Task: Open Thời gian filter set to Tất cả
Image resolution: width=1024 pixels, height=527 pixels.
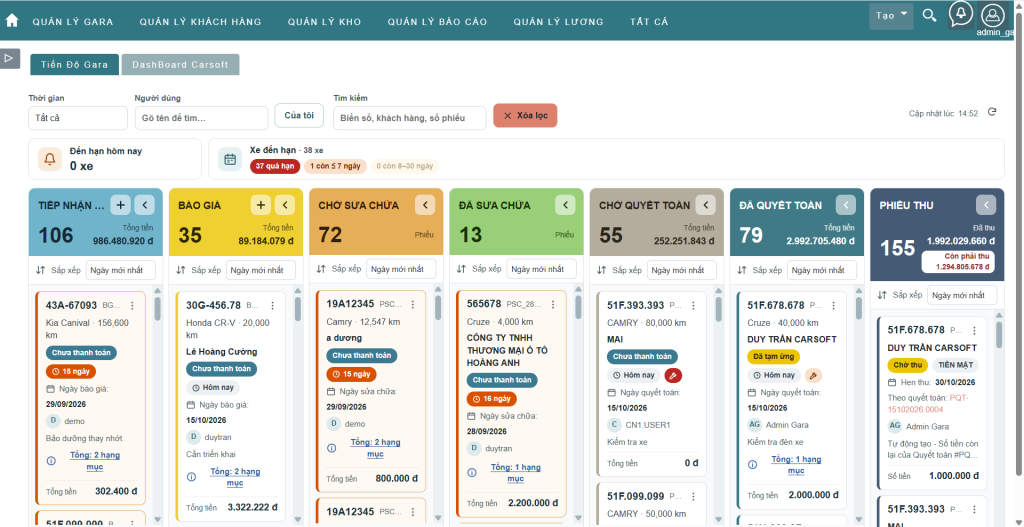Action: [x=78, y=118]
